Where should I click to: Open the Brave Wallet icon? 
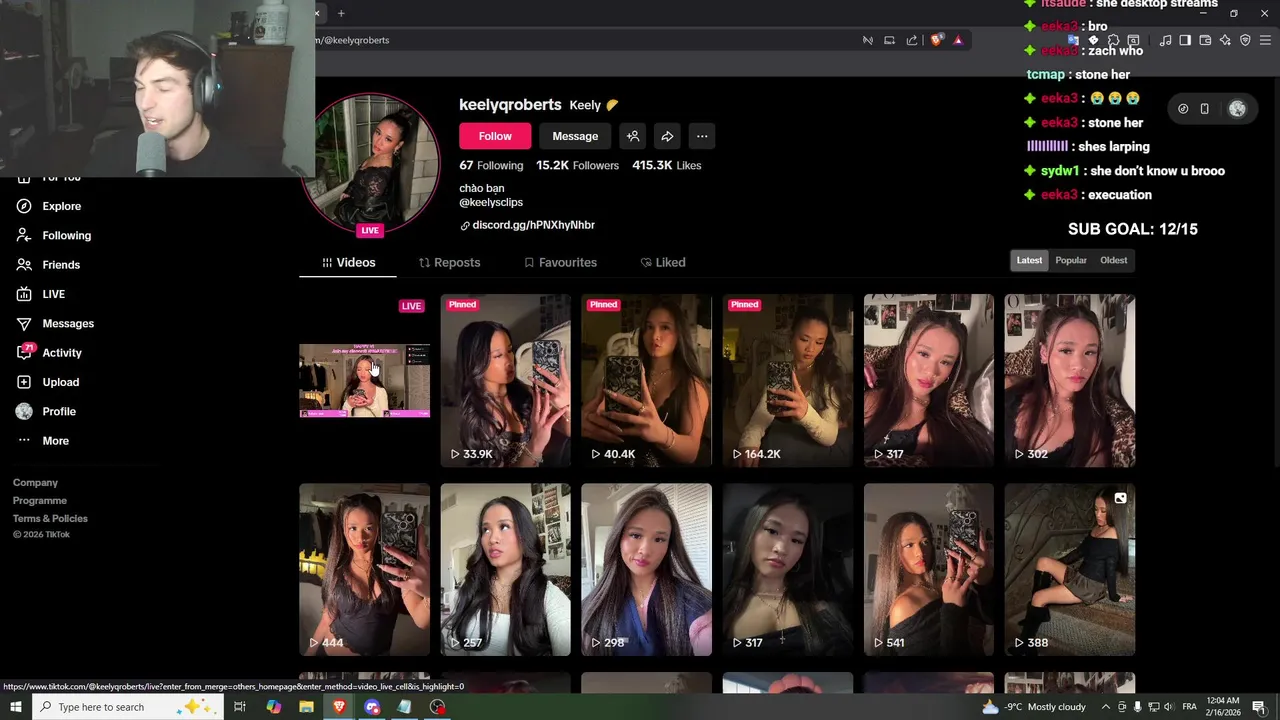pos(1205,40)
